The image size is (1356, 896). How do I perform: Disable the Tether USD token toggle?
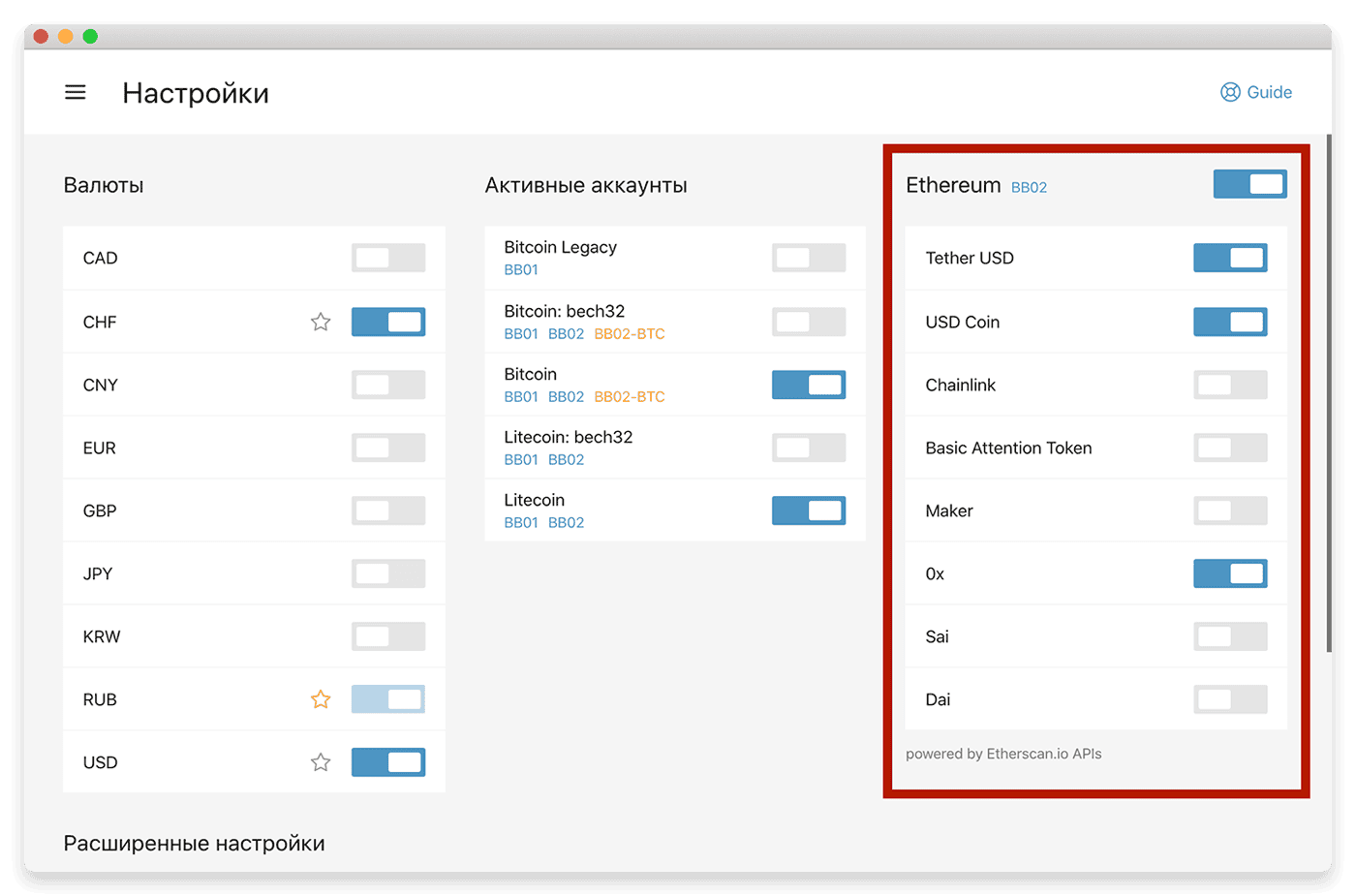point(1230,258)
